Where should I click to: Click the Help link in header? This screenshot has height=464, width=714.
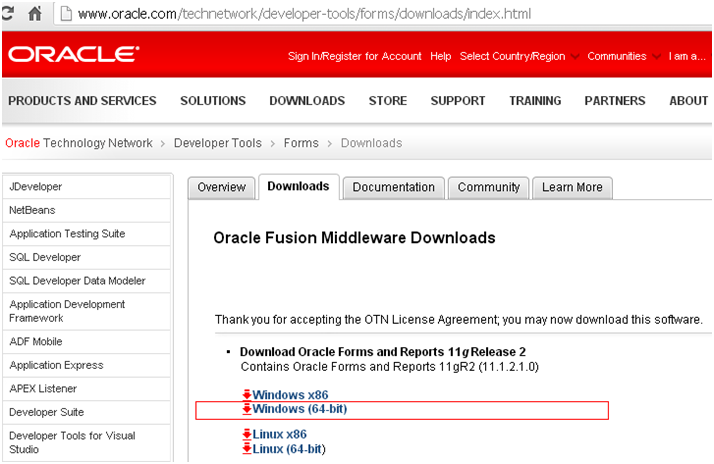point(440,56)
